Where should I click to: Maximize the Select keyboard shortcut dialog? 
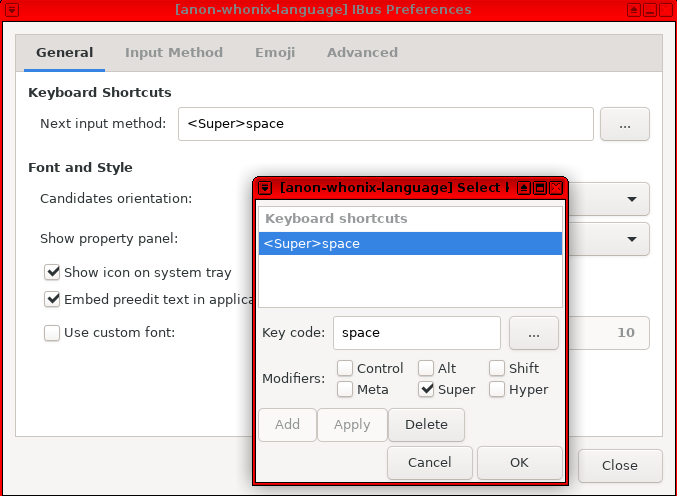tap(540, 188)
